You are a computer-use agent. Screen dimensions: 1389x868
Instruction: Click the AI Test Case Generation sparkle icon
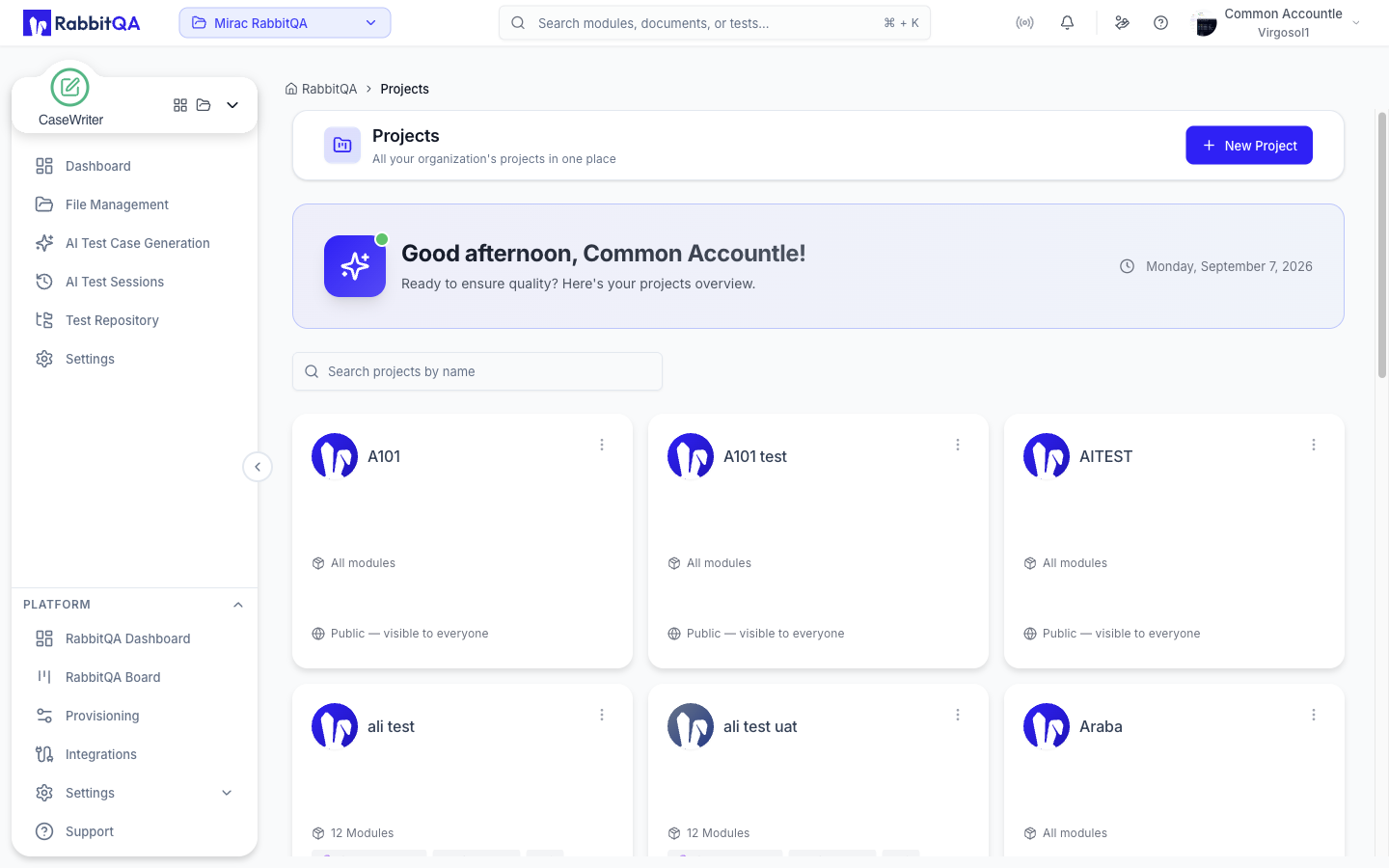click(x=44, y=243)
